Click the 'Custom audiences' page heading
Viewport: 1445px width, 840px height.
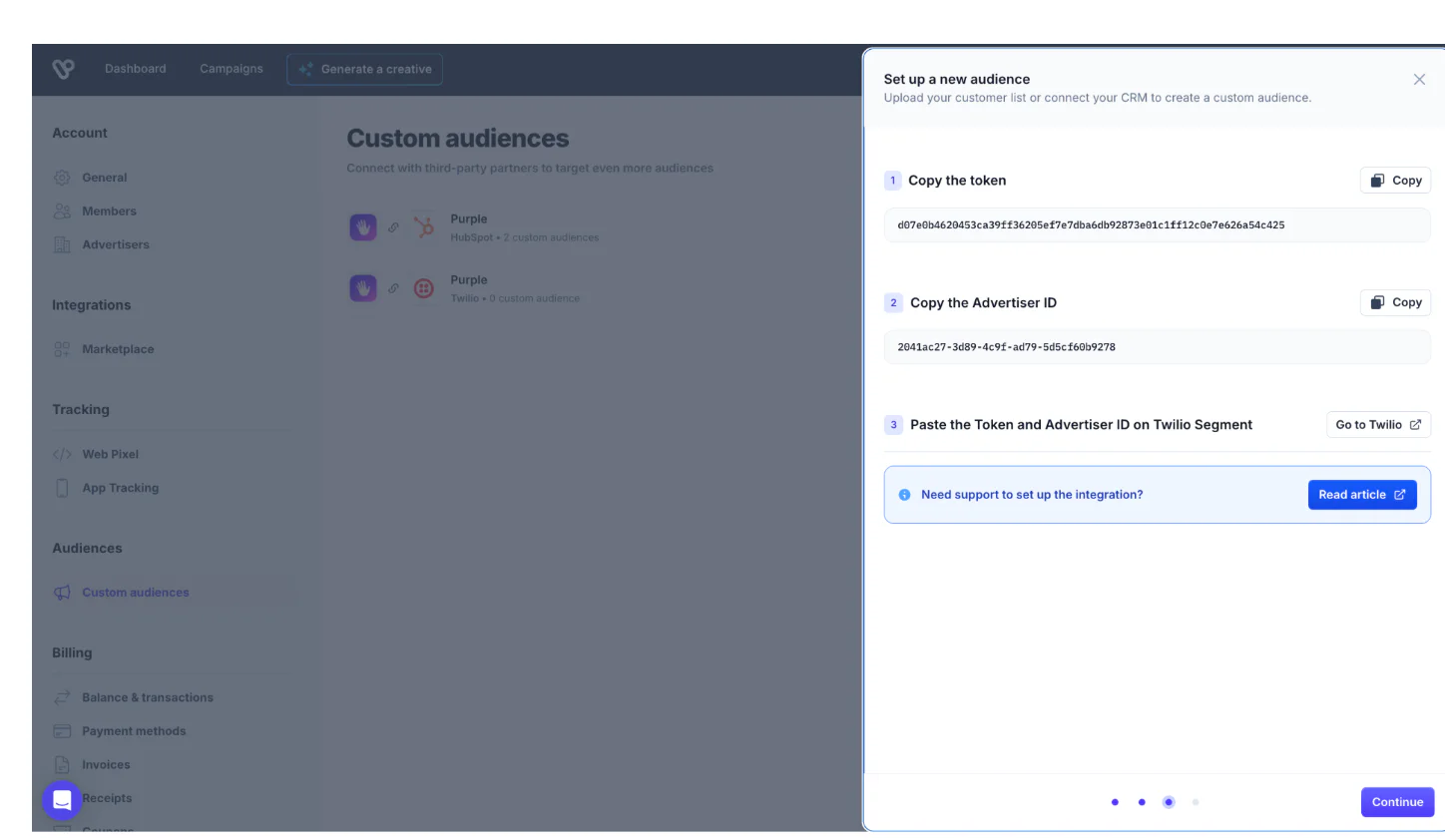pyautogui.click(x=458, y=139)
